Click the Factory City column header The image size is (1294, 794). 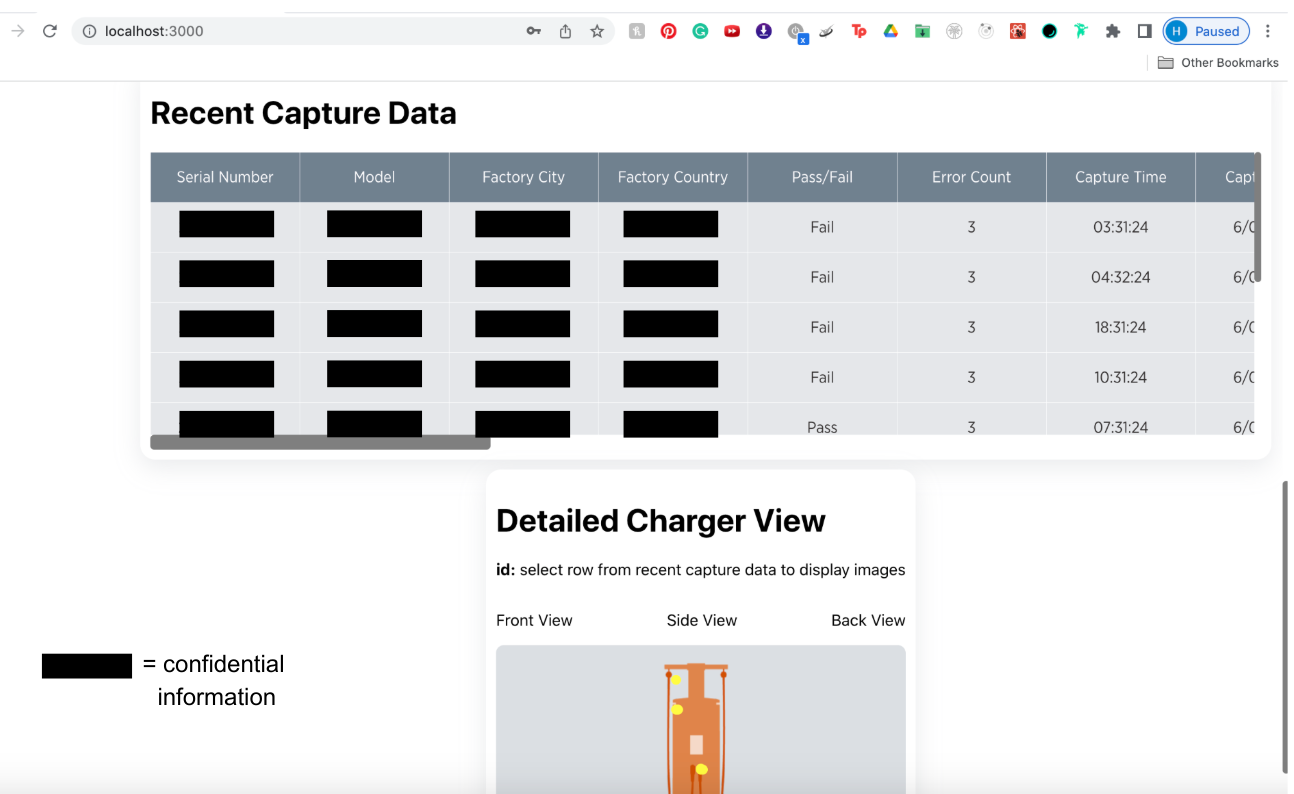point(523,177)
